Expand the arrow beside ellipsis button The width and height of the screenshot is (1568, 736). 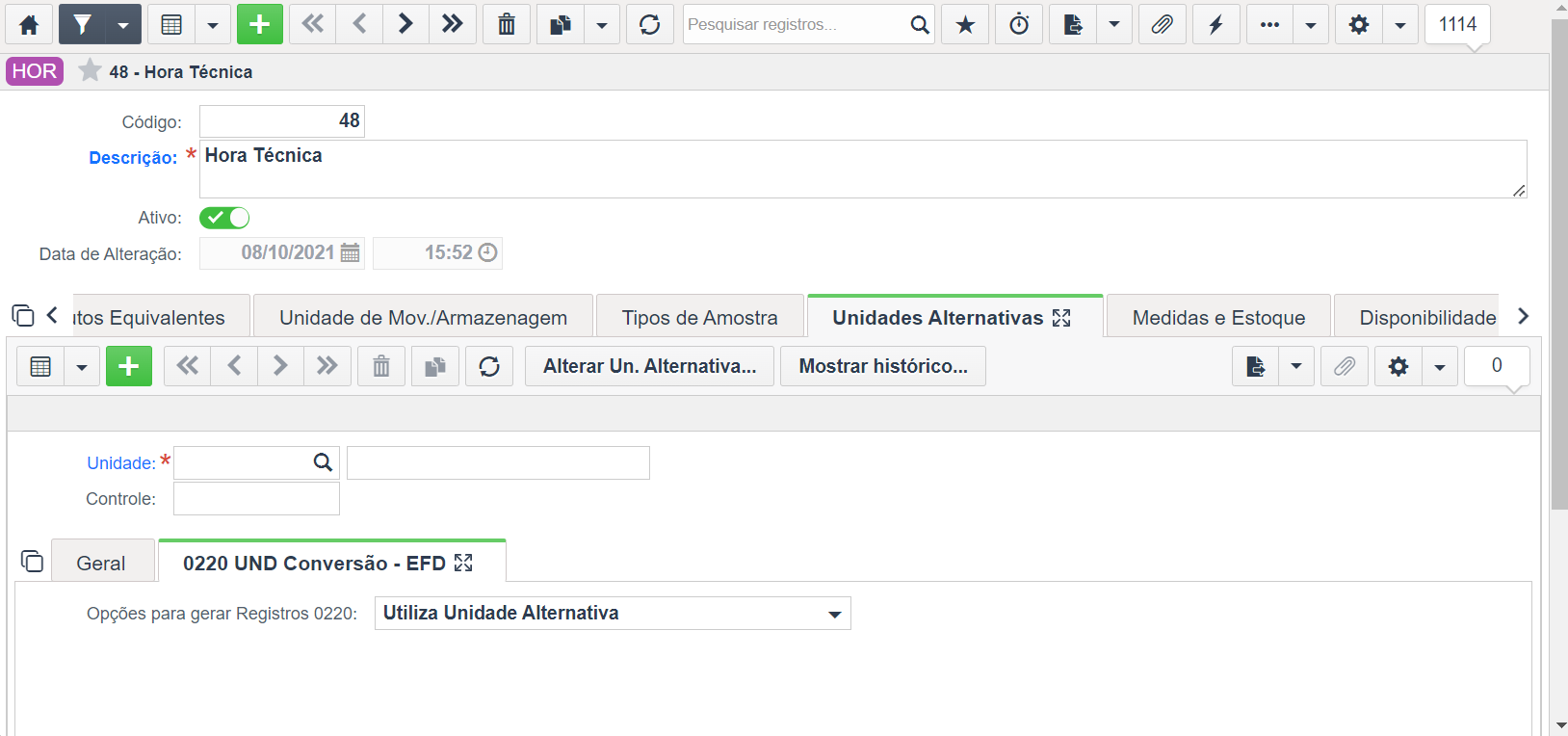(1311, 24)
